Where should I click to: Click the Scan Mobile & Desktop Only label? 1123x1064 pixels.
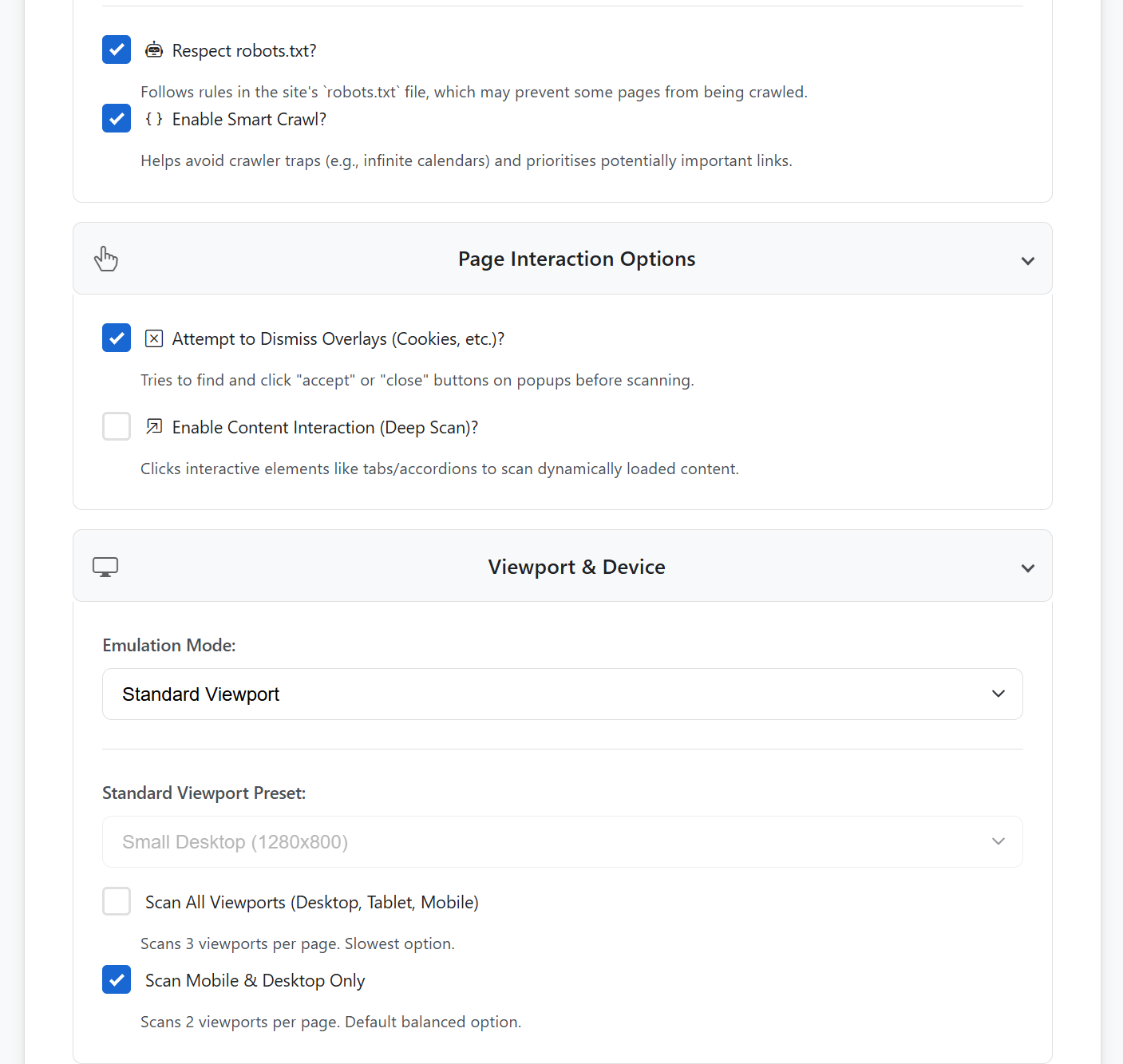(255, 980)
